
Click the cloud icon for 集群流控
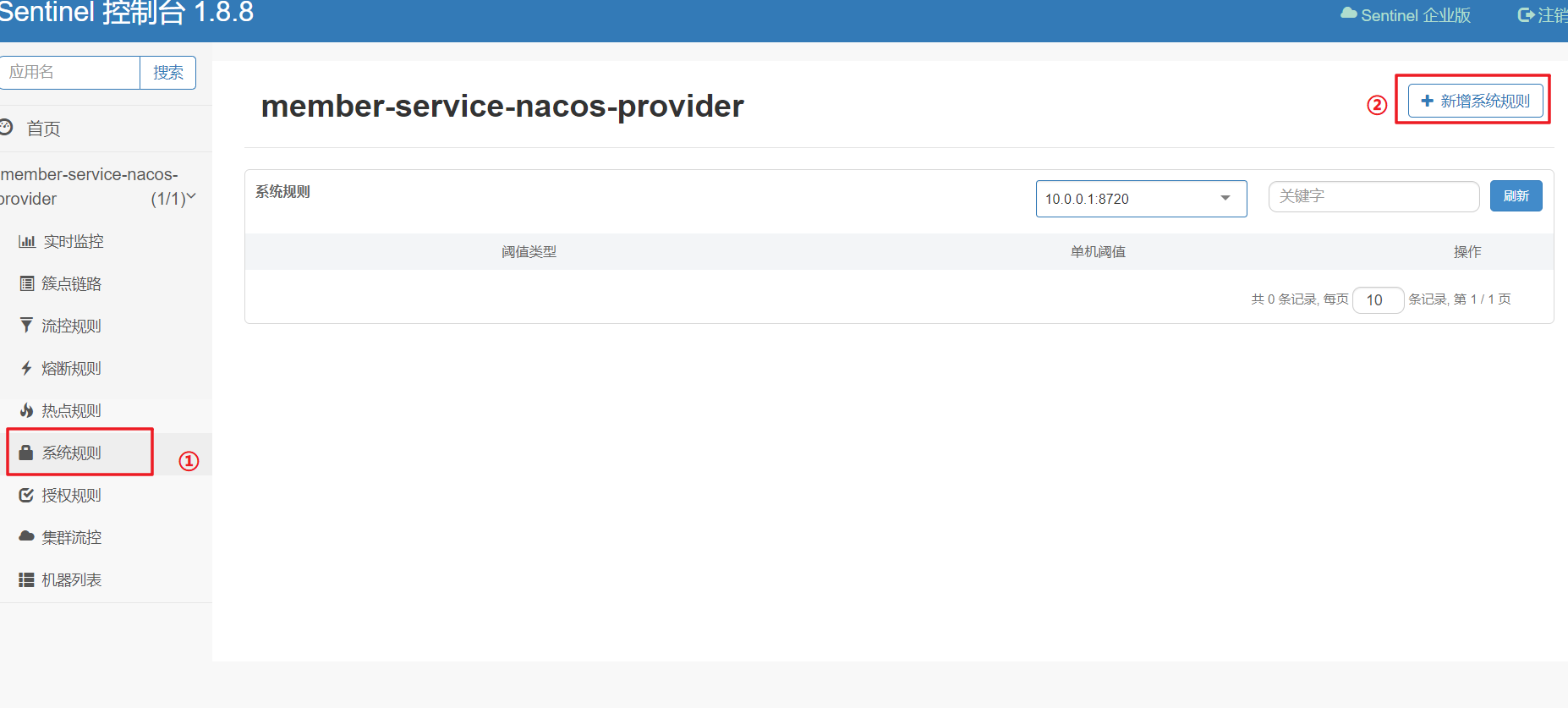point(26,536)
